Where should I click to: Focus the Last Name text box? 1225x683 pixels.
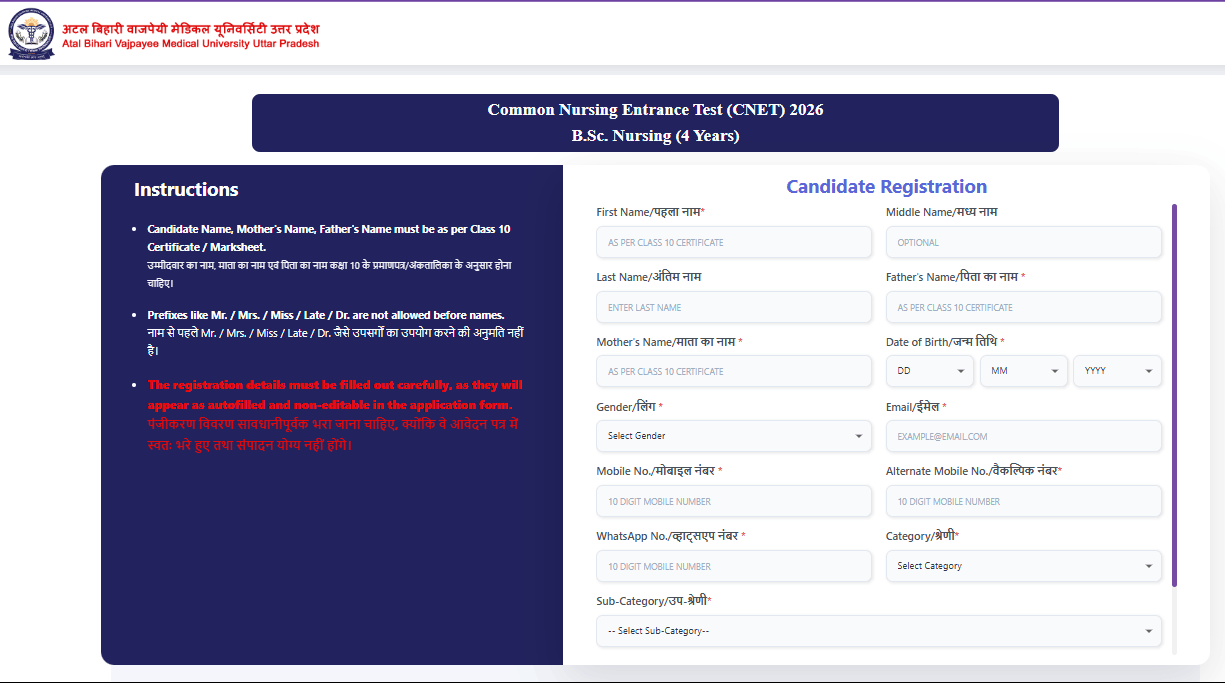click(x=734, y=307)
